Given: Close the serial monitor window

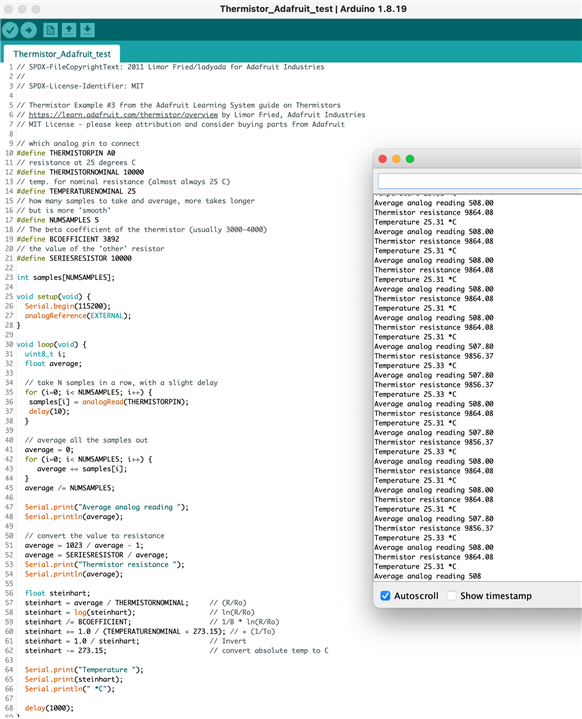Looking at the screenshot, I should coord(382,159).
